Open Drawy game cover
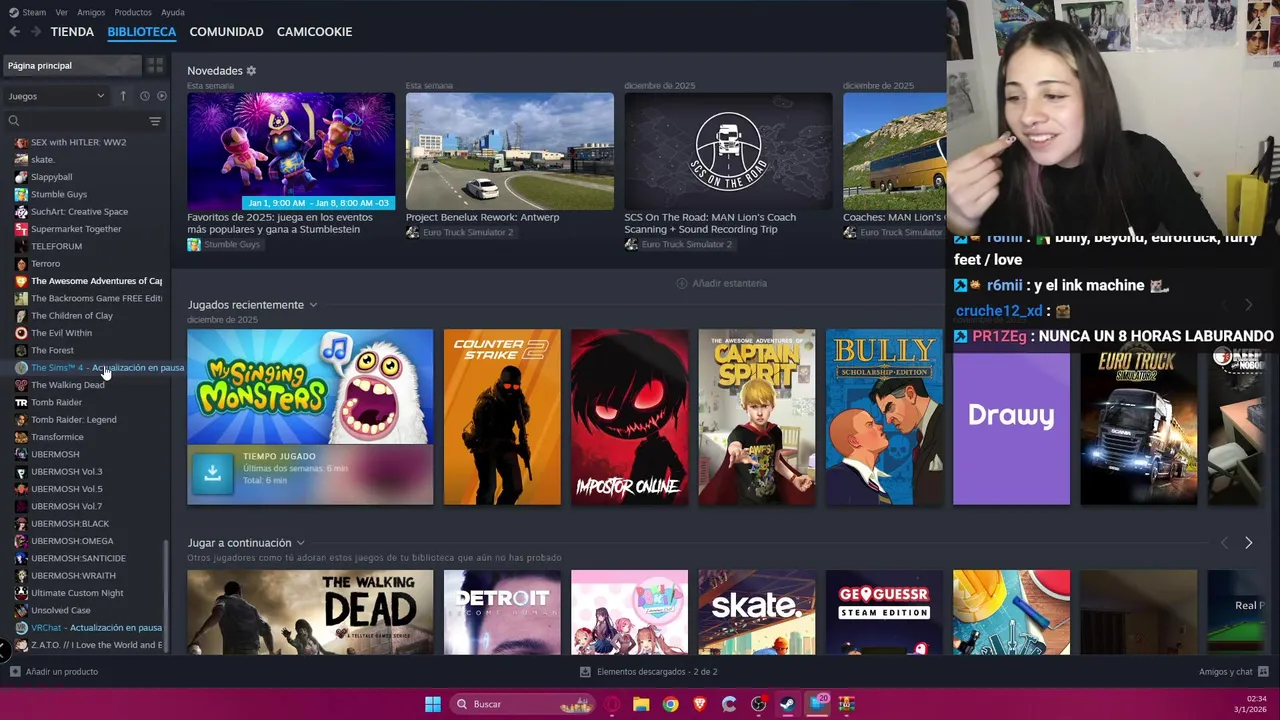The height and width of the screenshot is (720, 1280). pos(1011,429)
